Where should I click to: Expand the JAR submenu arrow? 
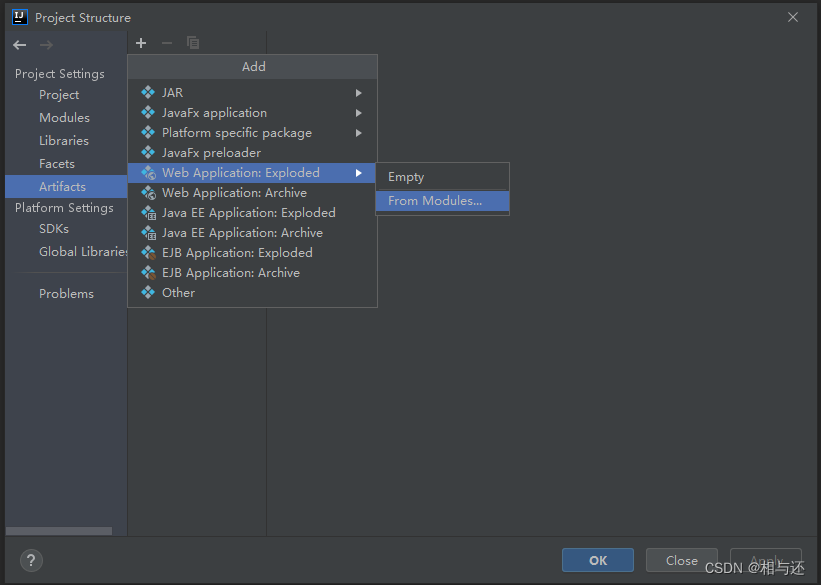tap(359, 93)
